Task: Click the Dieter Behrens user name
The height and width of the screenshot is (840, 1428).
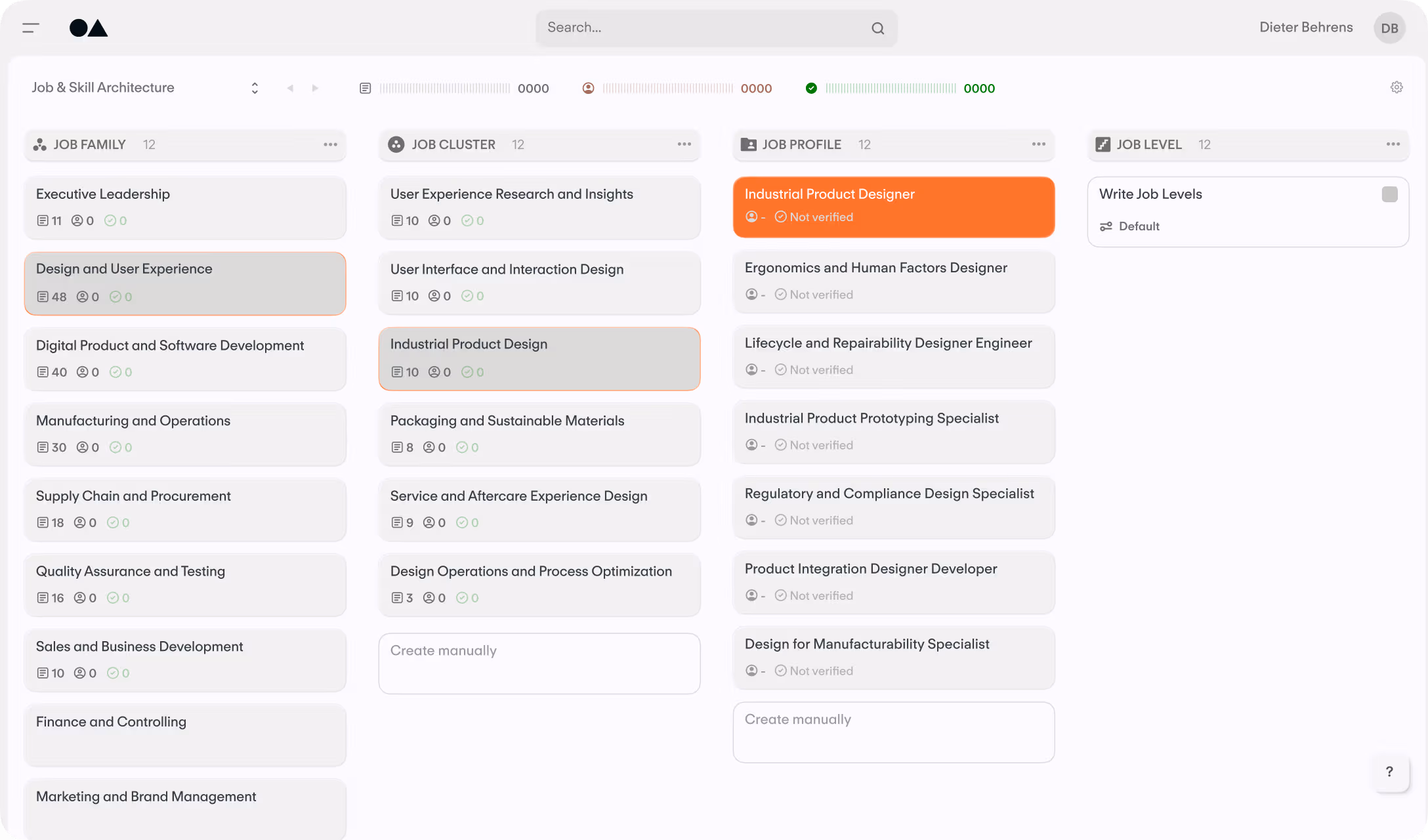Action: pyautogui.click(x=1306, y=28)
